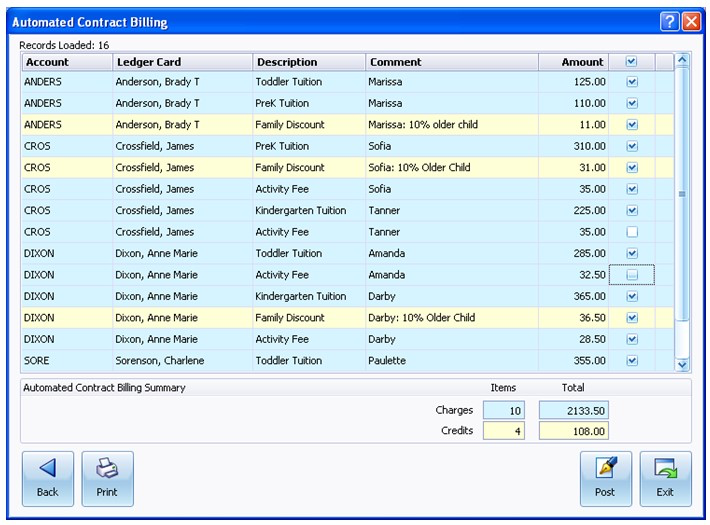Click the vertical scrollbar thumb
This screenshot has width=710, height=525.
(x=682, y=194)
